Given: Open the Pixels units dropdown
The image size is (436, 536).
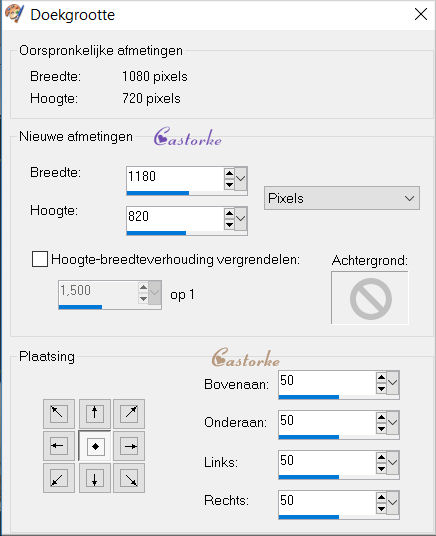Looking at the screenshot, I should 342,198.
